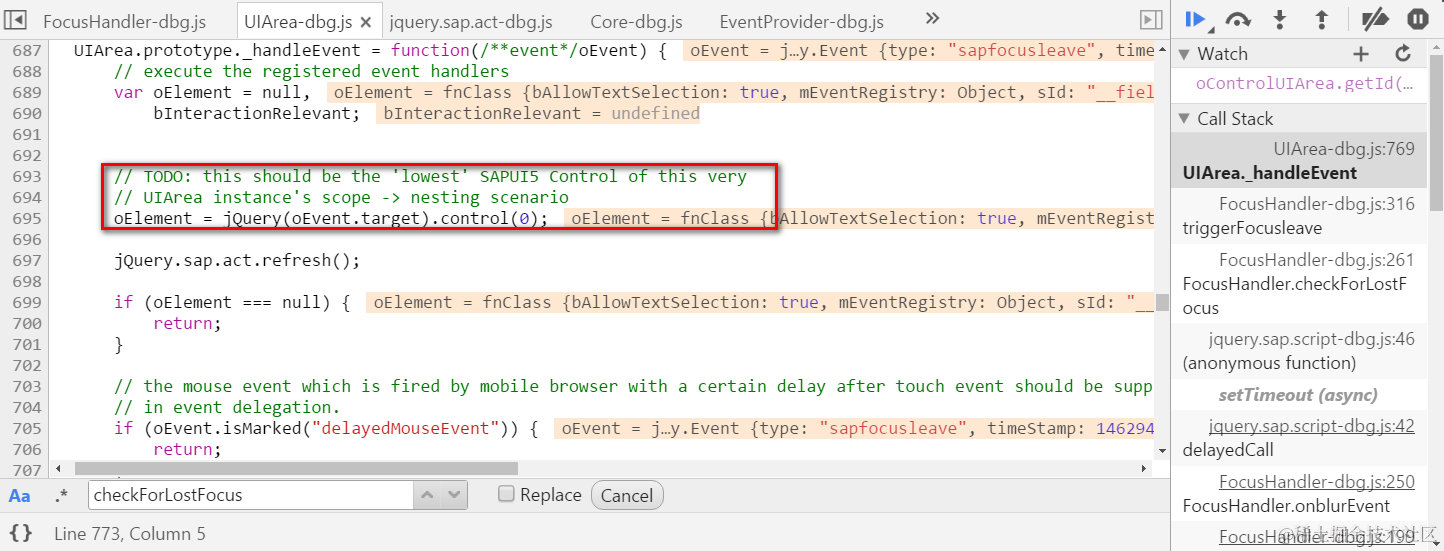Screen dimensions: 1444x551
Task: Go to next search match
Action: tap(455, 495)
